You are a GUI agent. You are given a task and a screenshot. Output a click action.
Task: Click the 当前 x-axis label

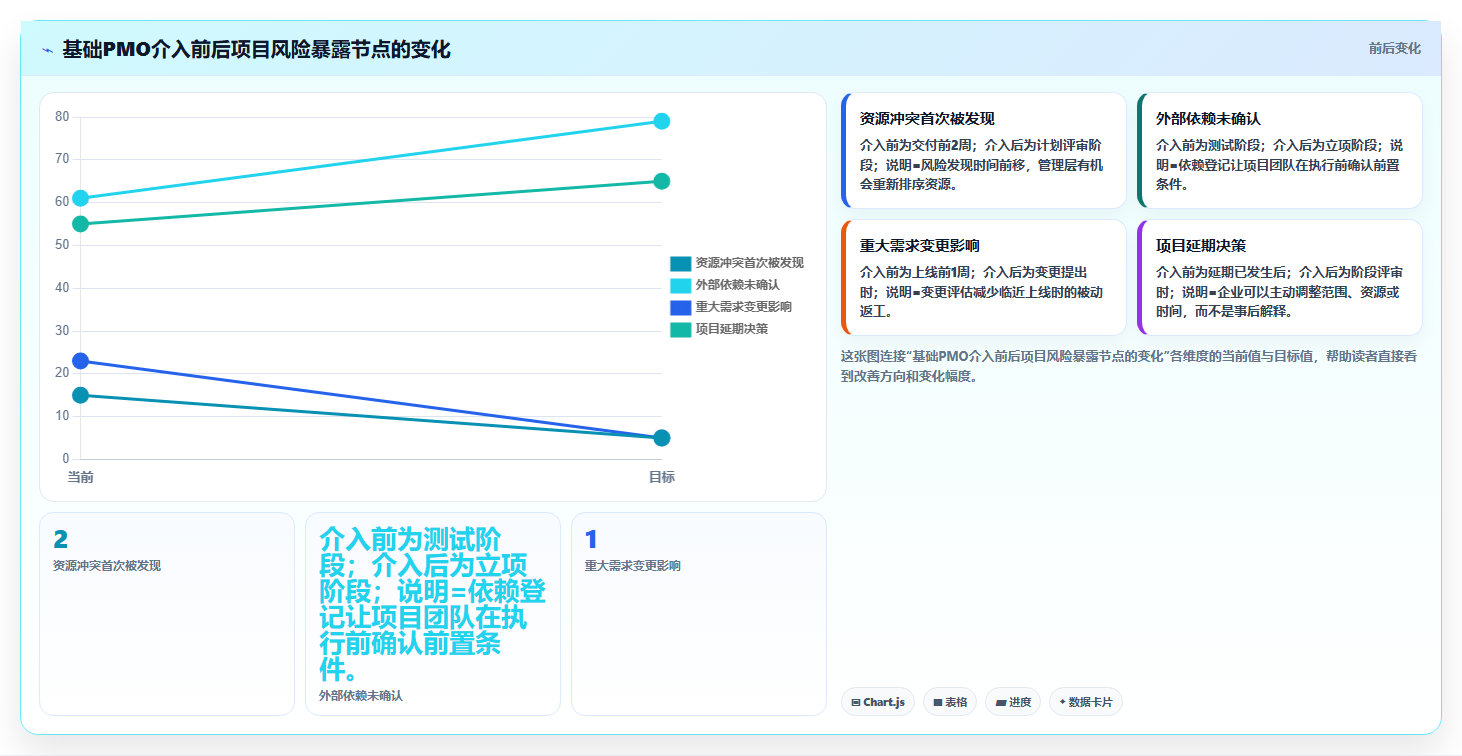tap(81, 477)
